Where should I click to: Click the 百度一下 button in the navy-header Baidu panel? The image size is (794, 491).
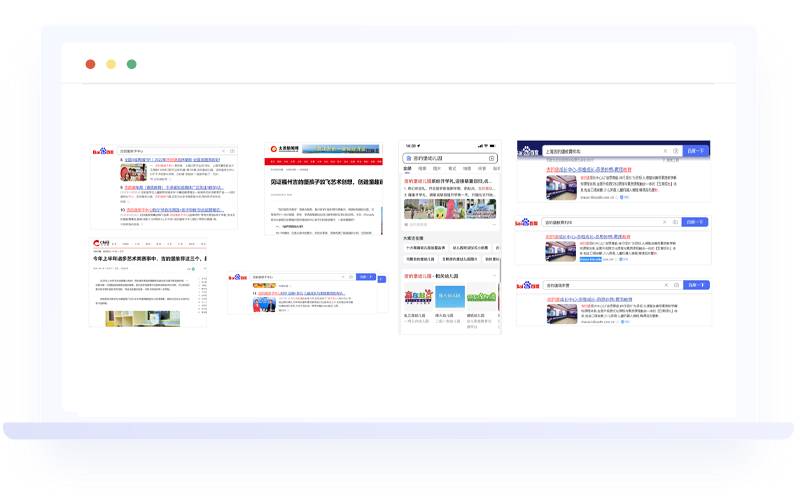(x=696, y=151)
